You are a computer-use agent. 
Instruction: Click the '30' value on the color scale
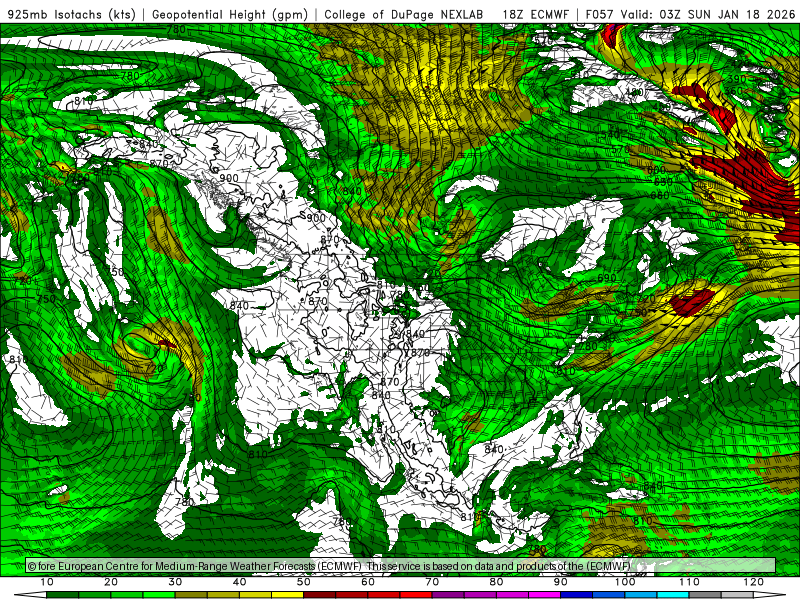pyautogui.click(x=175, y=582)
